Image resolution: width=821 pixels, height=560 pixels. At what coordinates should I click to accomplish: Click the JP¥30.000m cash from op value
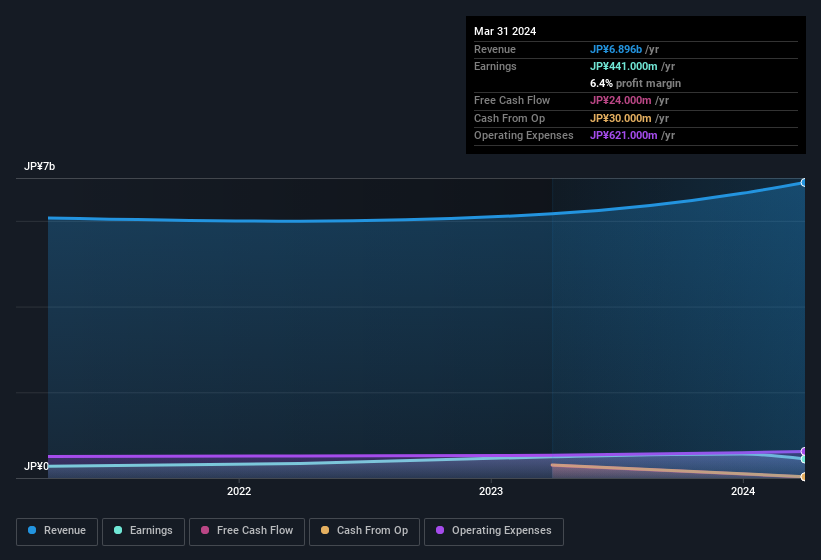coord(620,118)
